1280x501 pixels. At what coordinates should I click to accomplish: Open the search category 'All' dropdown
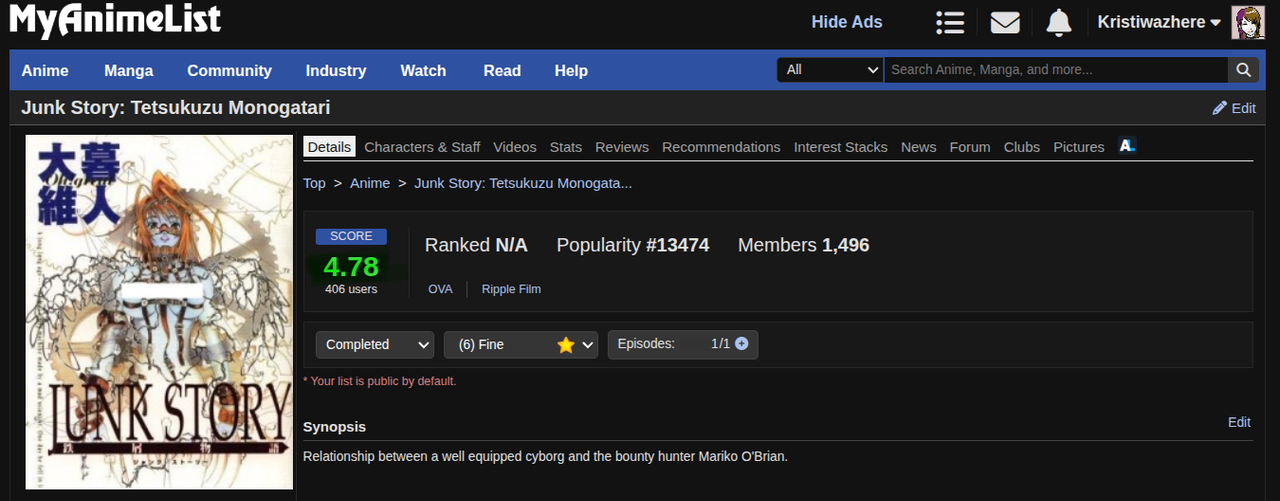pyautogui.click(x=830, y=70)
